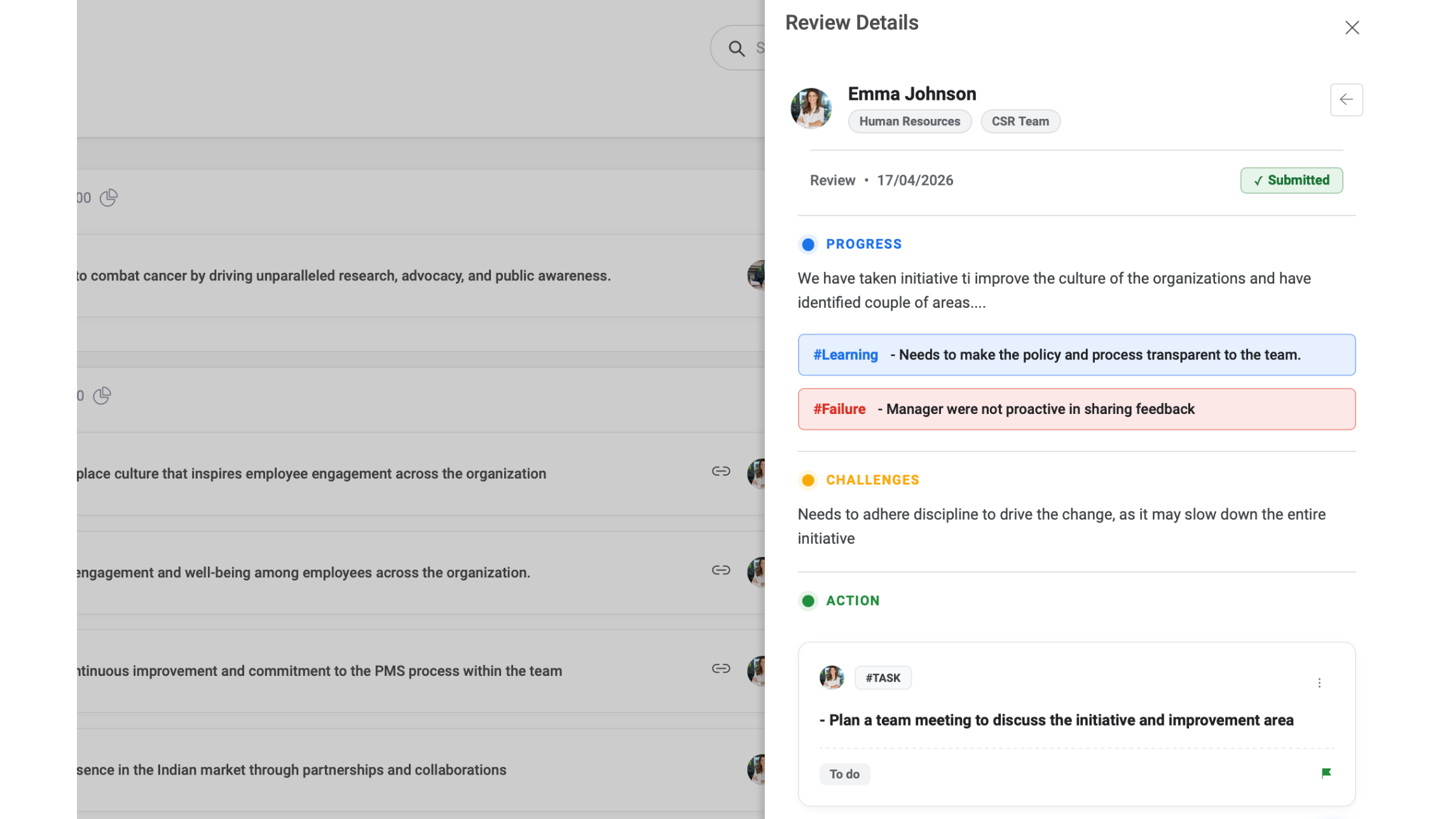The image size is (1456, 819).
Task: Click the search magnifier icon
Action: pos(736,48)
